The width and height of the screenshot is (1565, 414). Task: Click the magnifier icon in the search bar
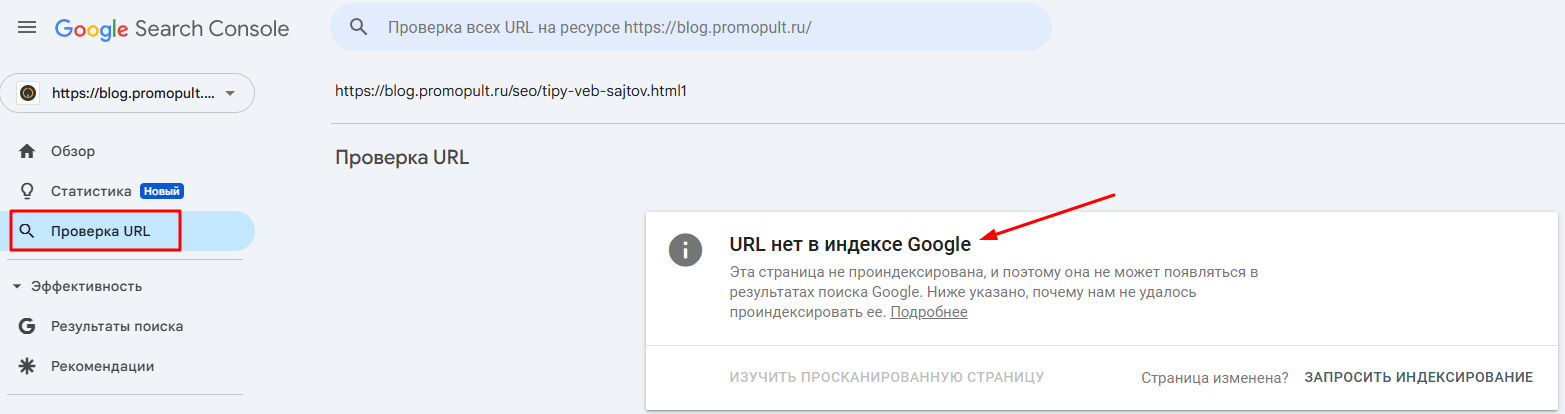[x=359, y=27]
